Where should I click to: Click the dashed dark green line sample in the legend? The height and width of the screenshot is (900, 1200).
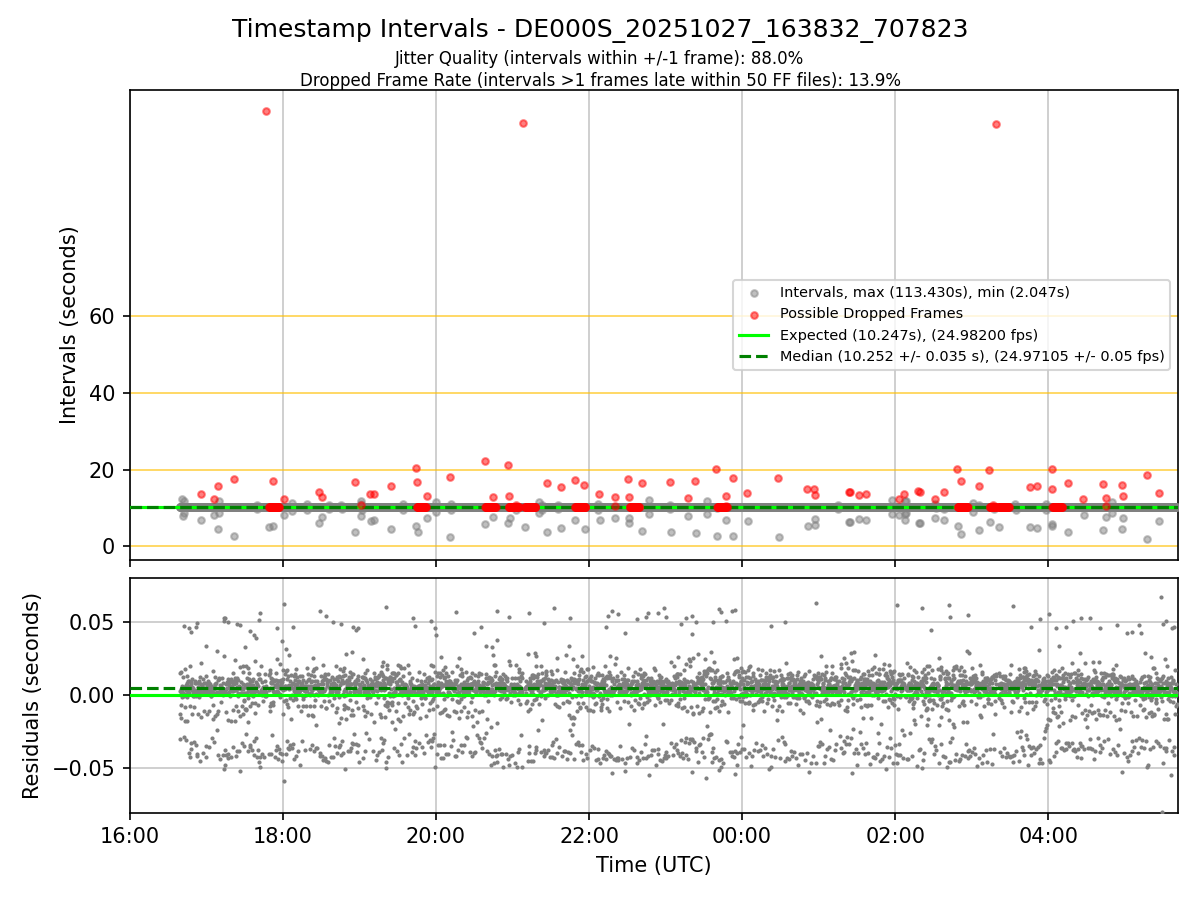coord(755,356)
